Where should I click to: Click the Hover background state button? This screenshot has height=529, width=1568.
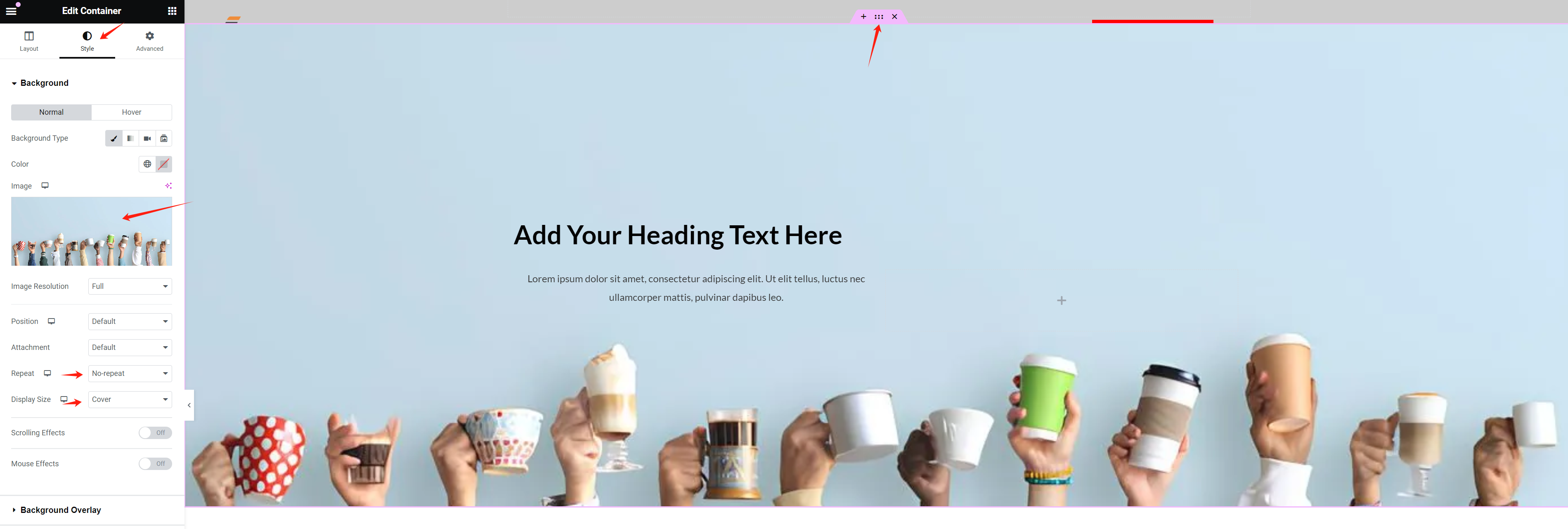[131, 112]
